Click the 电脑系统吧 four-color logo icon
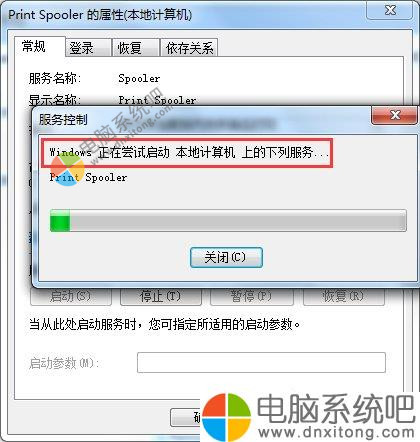This screenshot has width=420, height=442. (227, 416)
